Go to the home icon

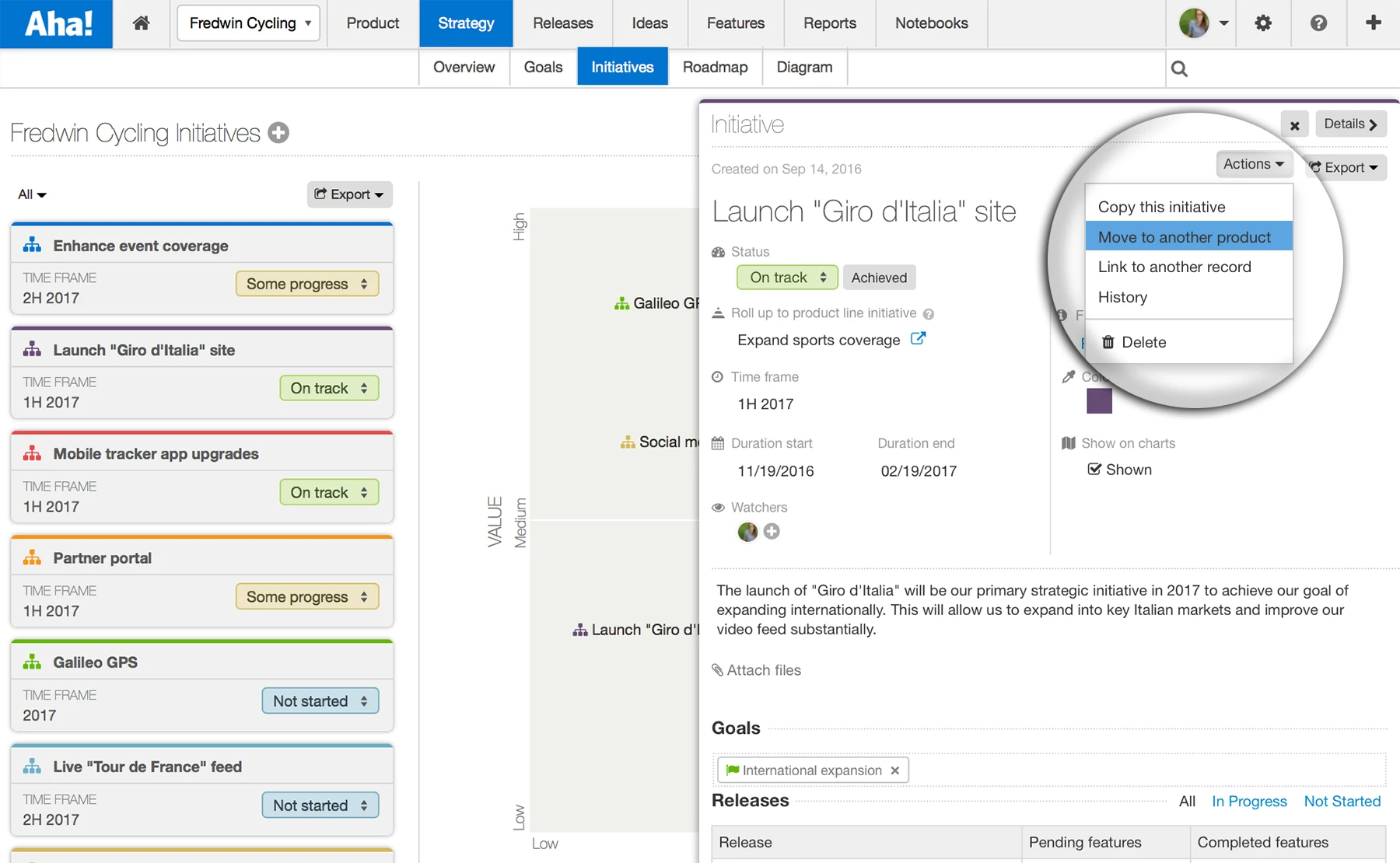pyautogui.click(x=141, y=23)
